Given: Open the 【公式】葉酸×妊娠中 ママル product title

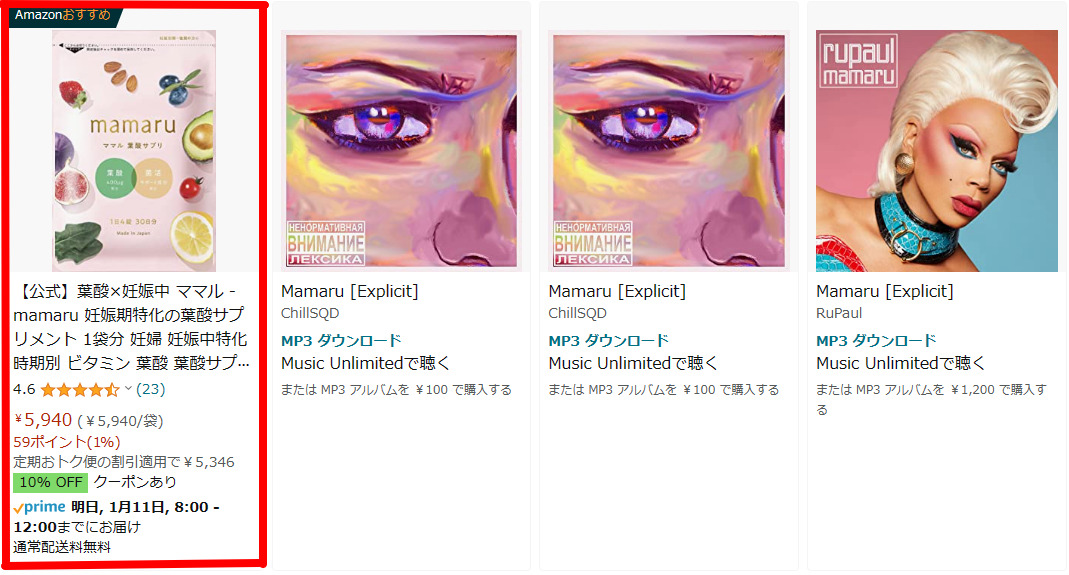Looking at the screenshot, I should point(131,327).
